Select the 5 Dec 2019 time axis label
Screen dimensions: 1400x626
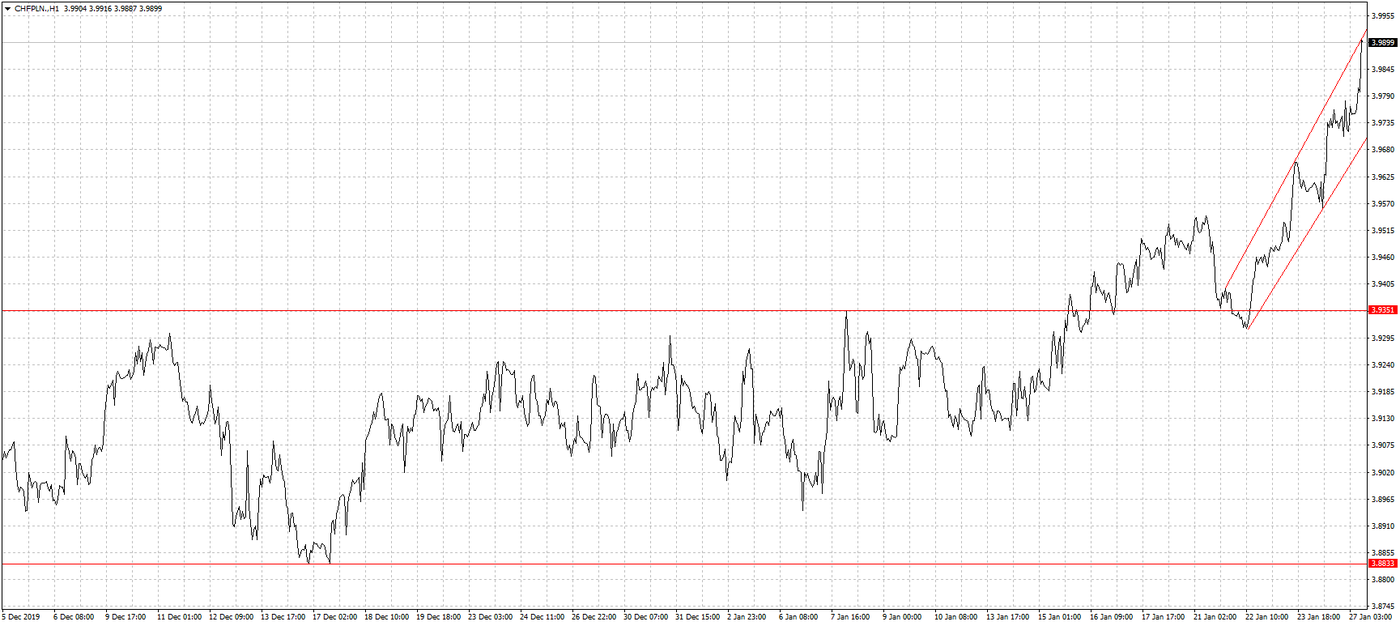(x=22, y=618)
